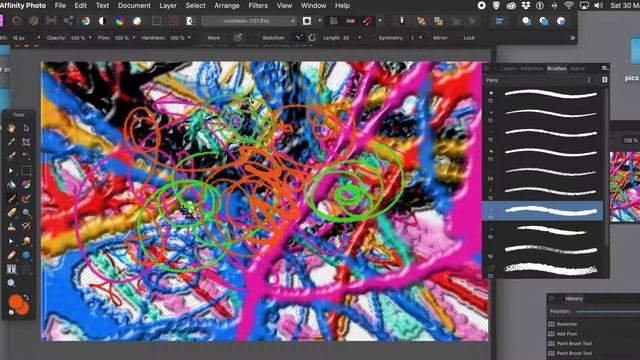The height and width of the screenshot is (360, 640).
Task: Select the Healing bandage tool
Action: [11, 255]
